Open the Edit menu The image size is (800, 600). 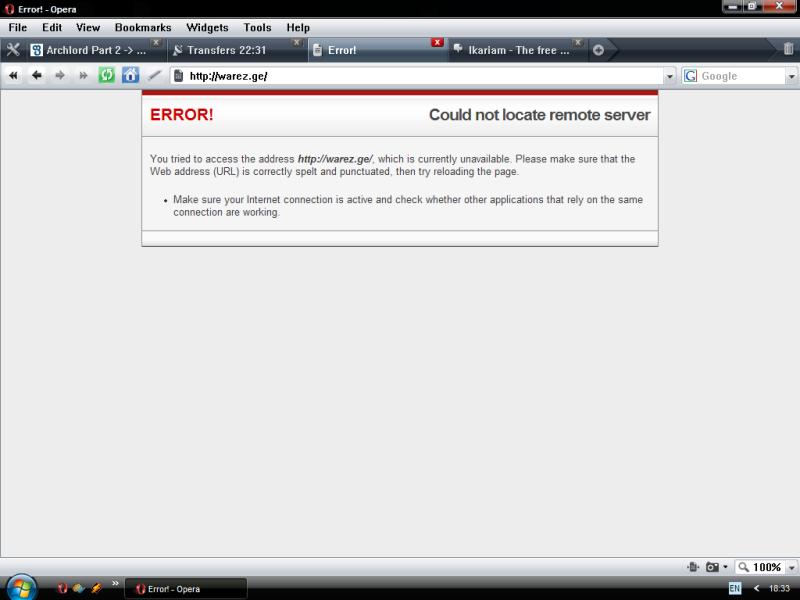[52, 28]
